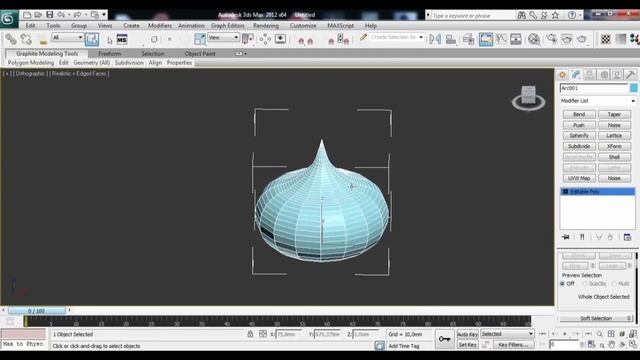Open the Quick Access toolbar dropdown arrow
Image resolution: width=640 pixels, height=360 pixels.
pos(104,15)
